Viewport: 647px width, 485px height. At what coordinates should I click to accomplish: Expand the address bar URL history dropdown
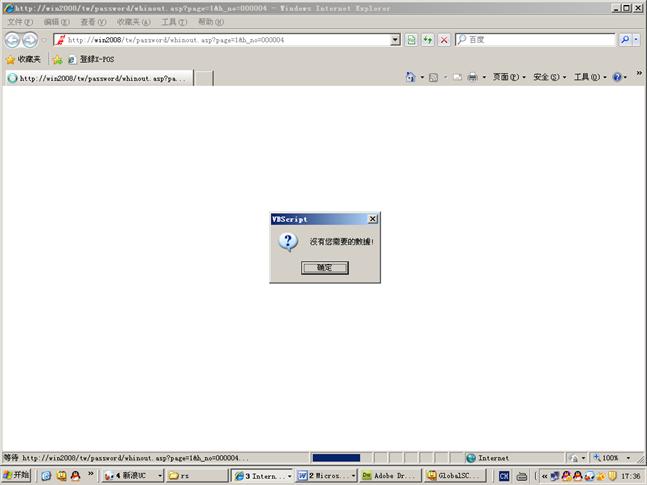pos(395,40)
